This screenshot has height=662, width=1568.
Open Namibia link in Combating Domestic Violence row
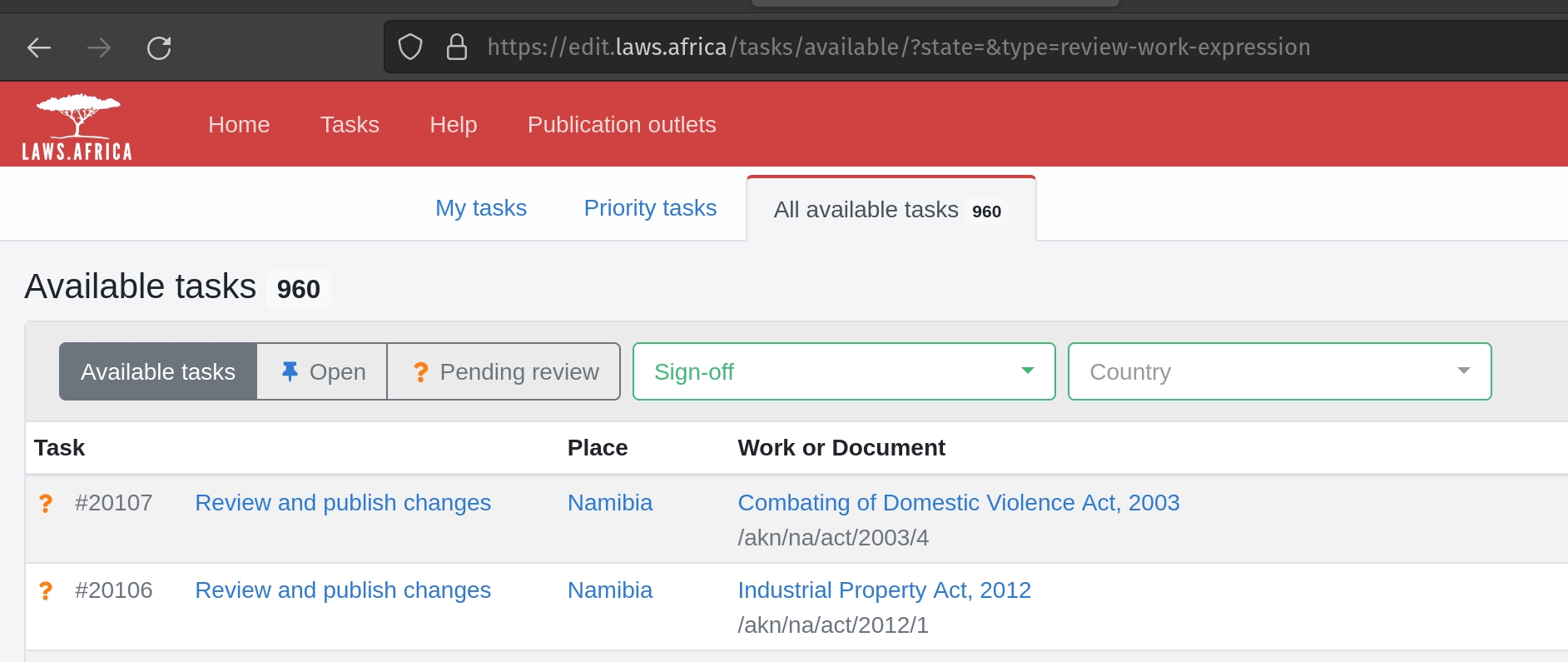tap(610, 503)
